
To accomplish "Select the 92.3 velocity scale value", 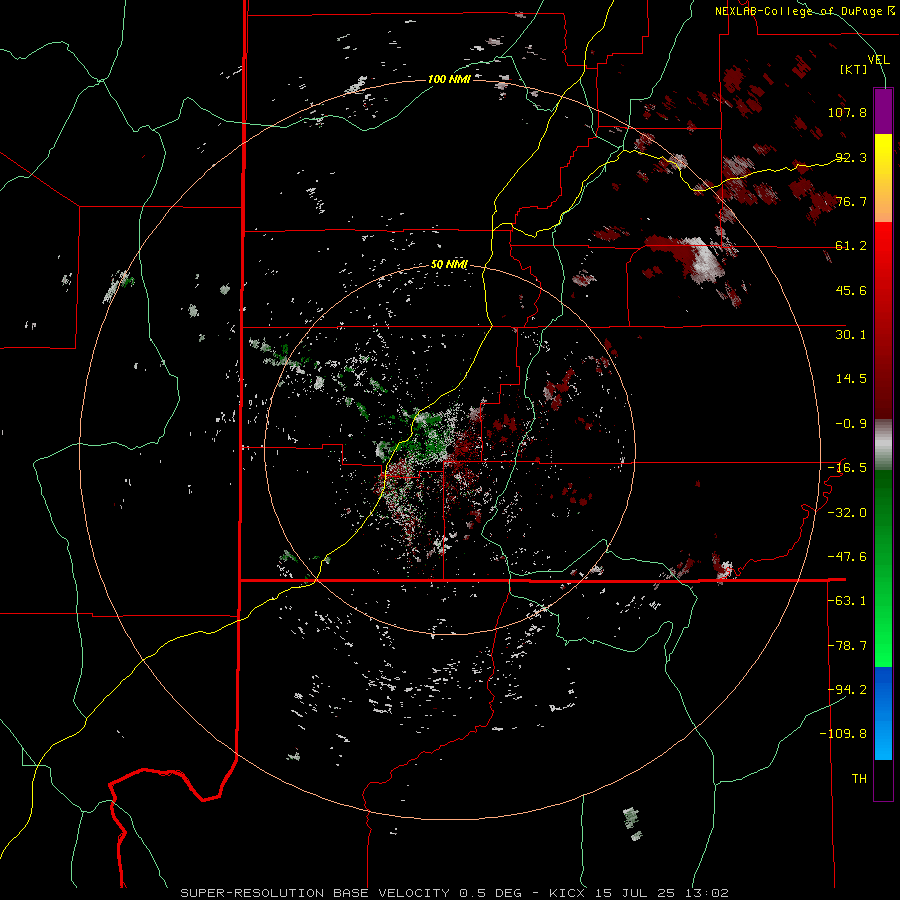I will (851, 157).
